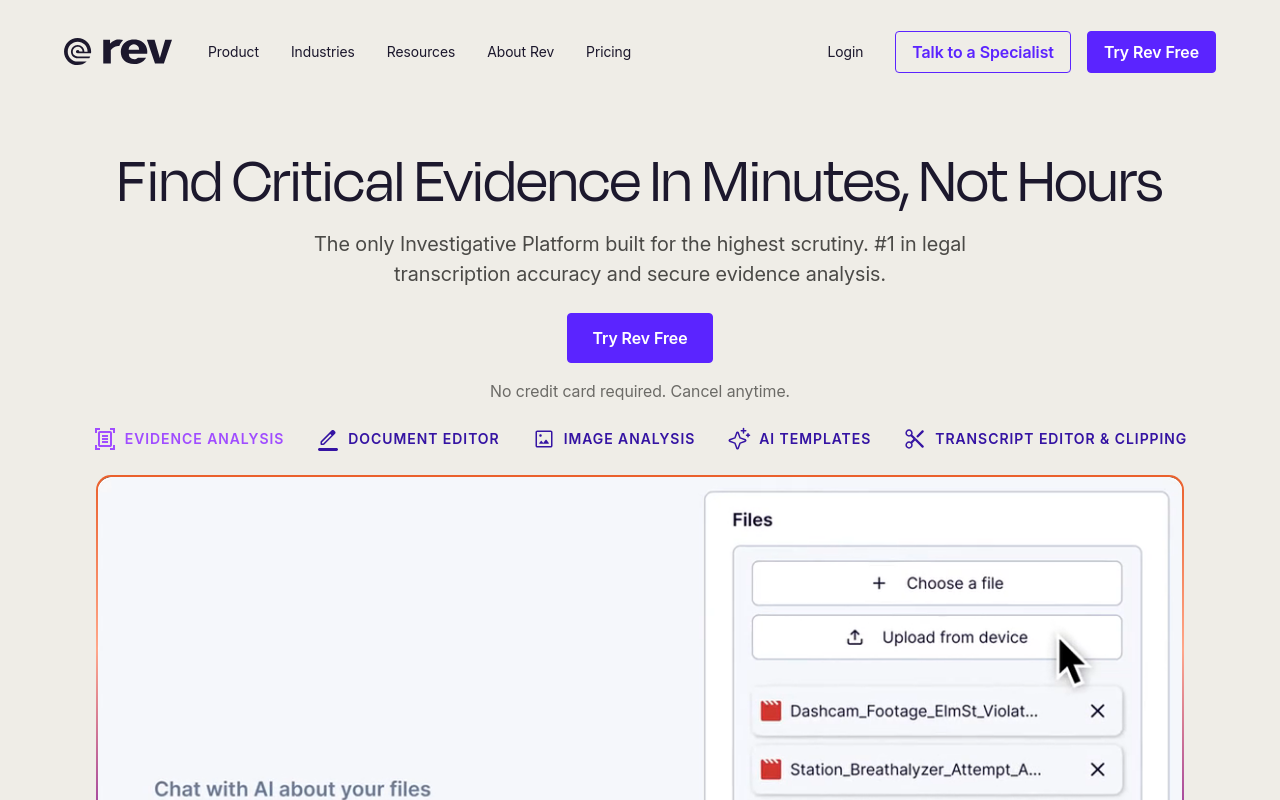Open the Resources menu

421,52
